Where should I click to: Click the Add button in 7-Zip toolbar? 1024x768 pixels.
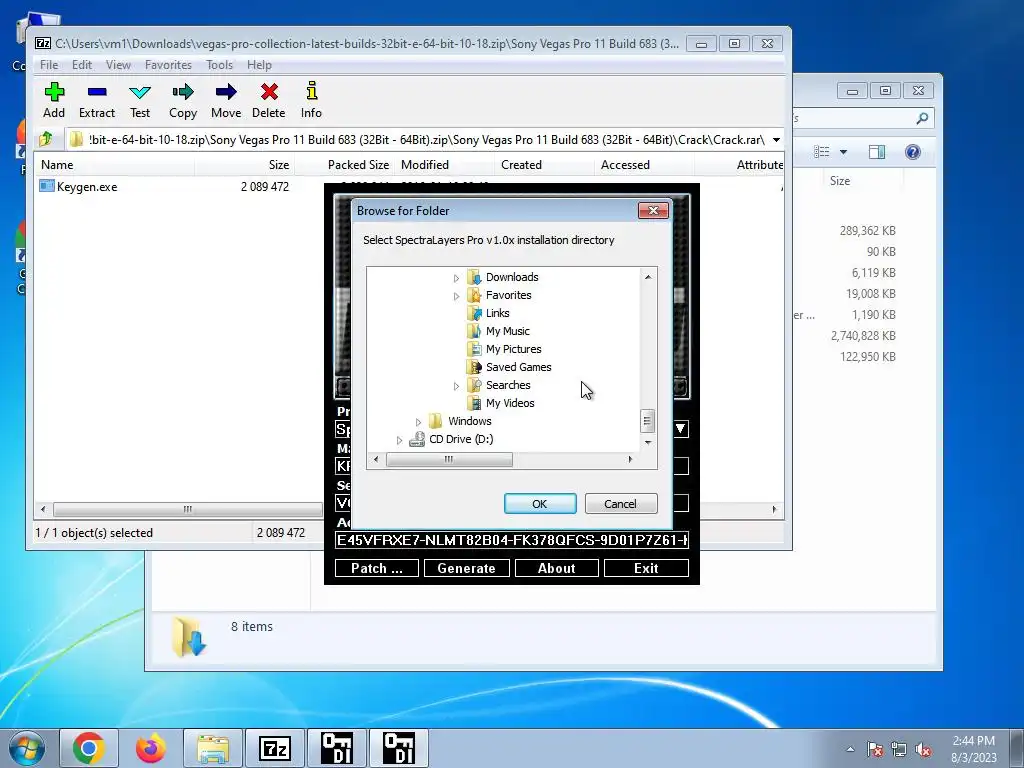(x=54, y=101)
